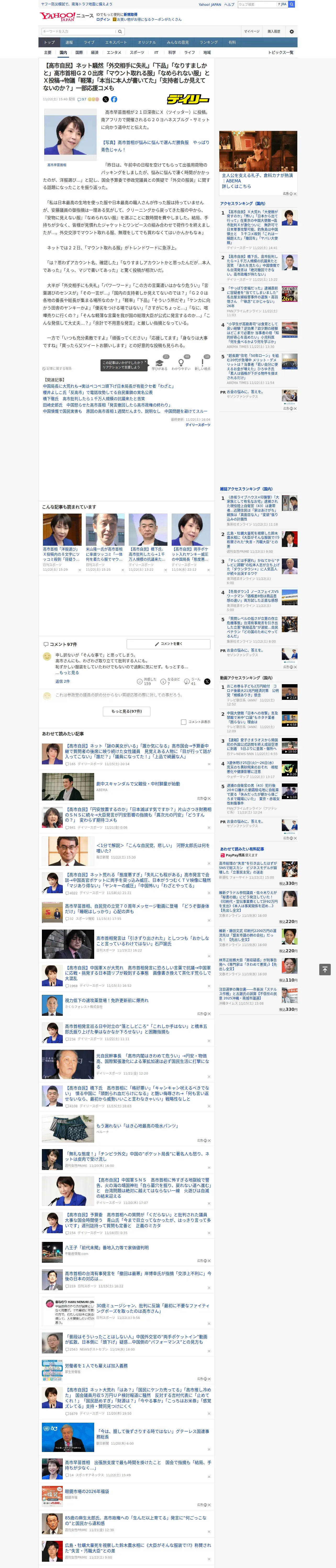Open トピックス一覧 link

[281, 53]
